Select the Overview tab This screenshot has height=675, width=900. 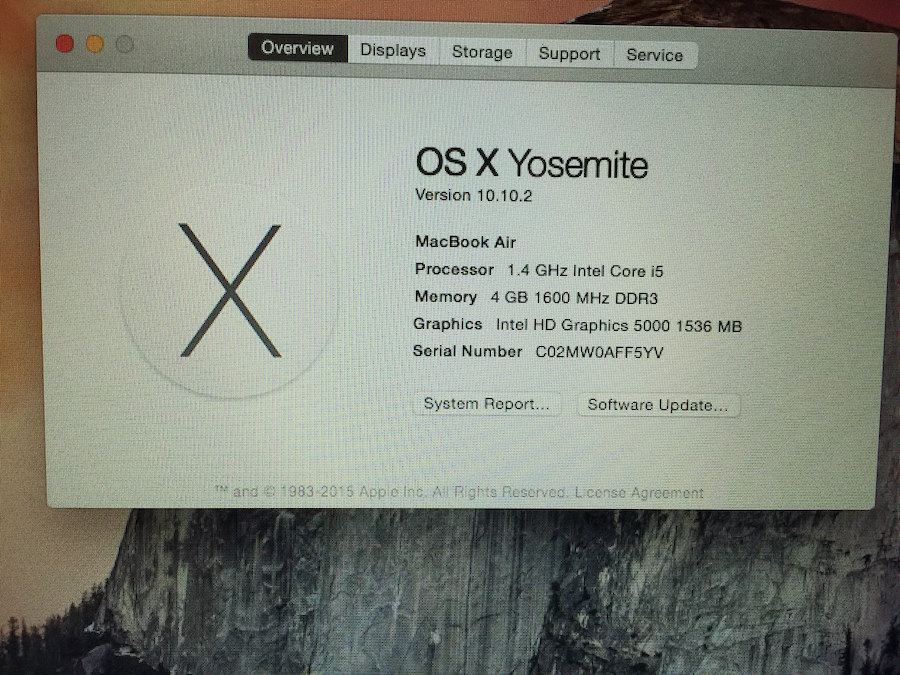298,48
